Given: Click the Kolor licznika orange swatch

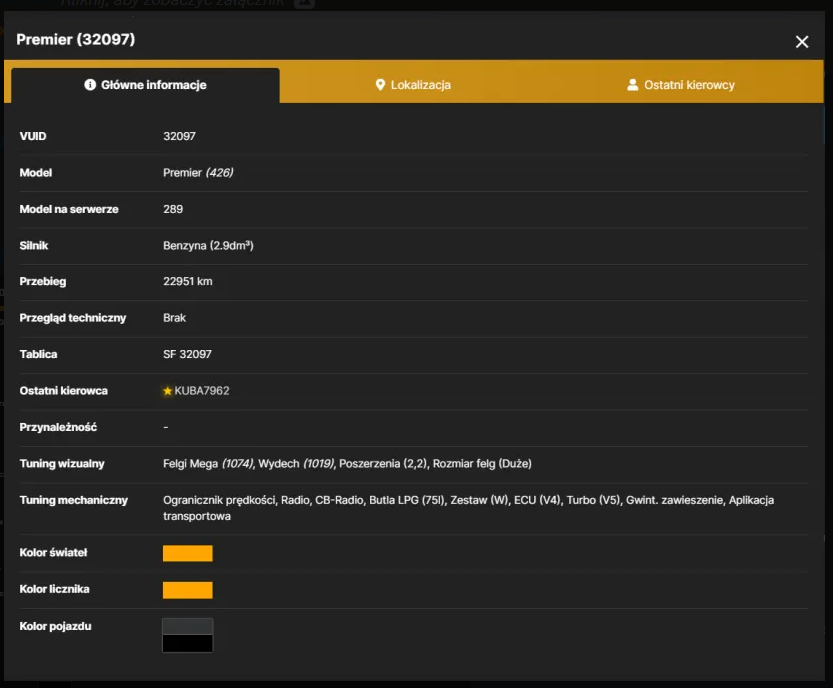Looking at the screenshot, I should (x=188, y=590).
